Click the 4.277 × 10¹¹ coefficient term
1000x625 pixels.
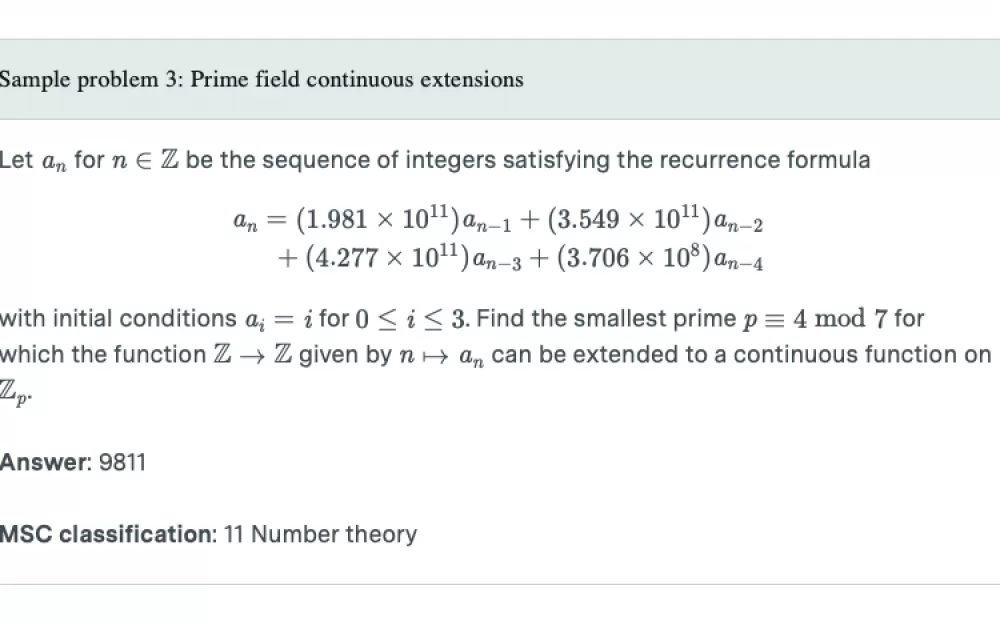coord(387,258)
